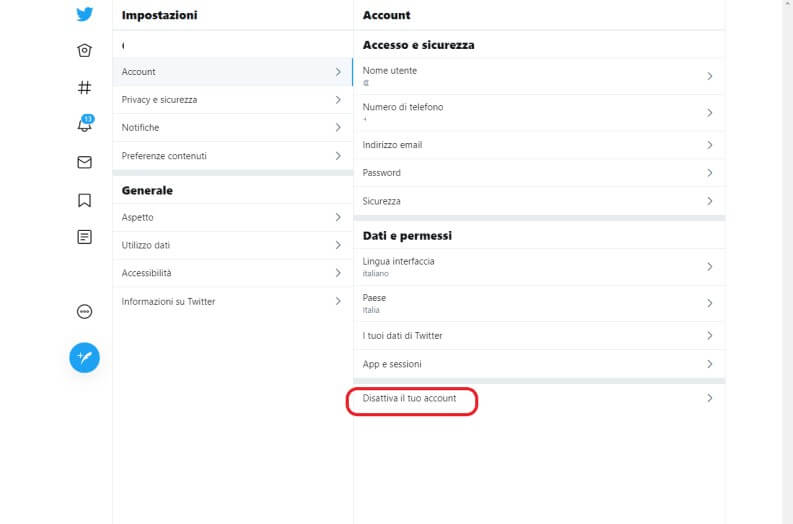This screenshot has height=524, width=793.
Task: Click chevron next to Paese
Action: click(710, 303)
